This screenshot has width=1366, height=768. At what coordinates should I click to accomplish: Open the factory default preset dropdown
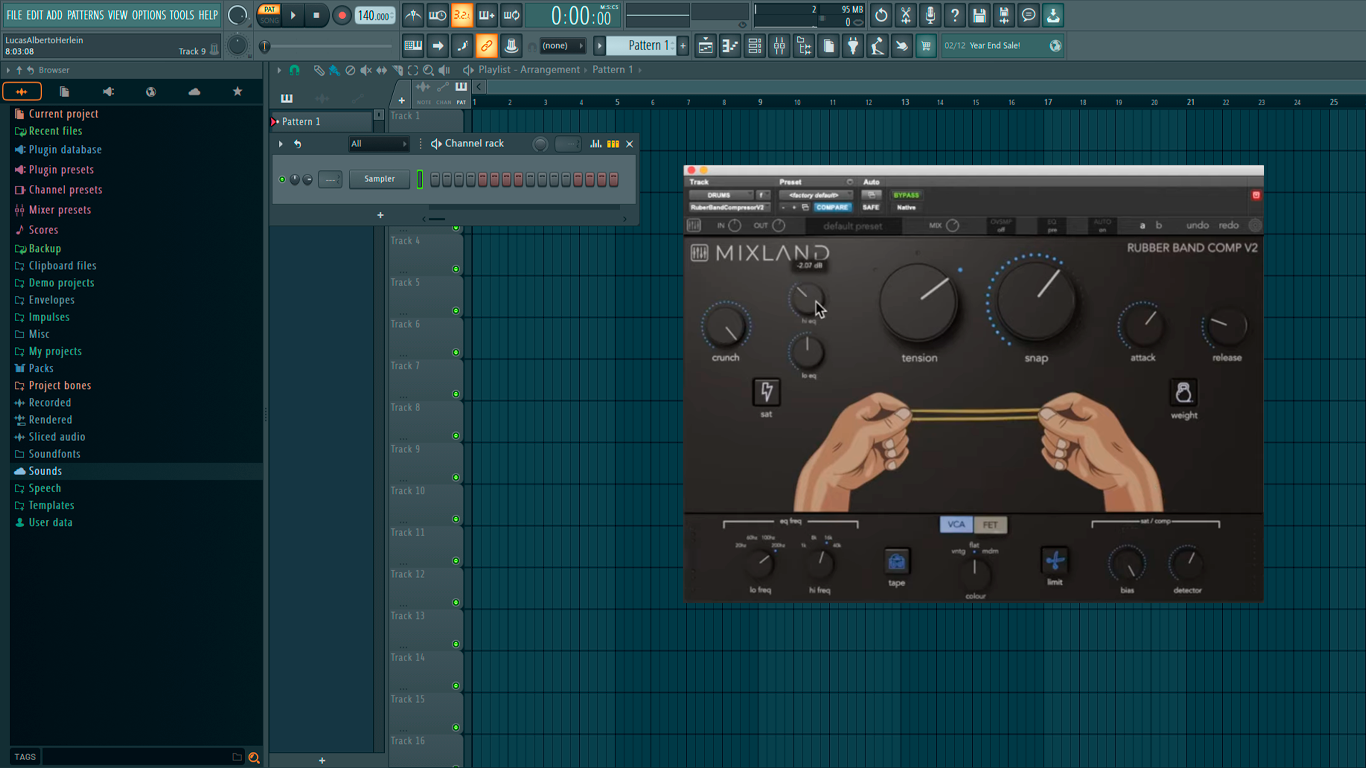point(816,195)
